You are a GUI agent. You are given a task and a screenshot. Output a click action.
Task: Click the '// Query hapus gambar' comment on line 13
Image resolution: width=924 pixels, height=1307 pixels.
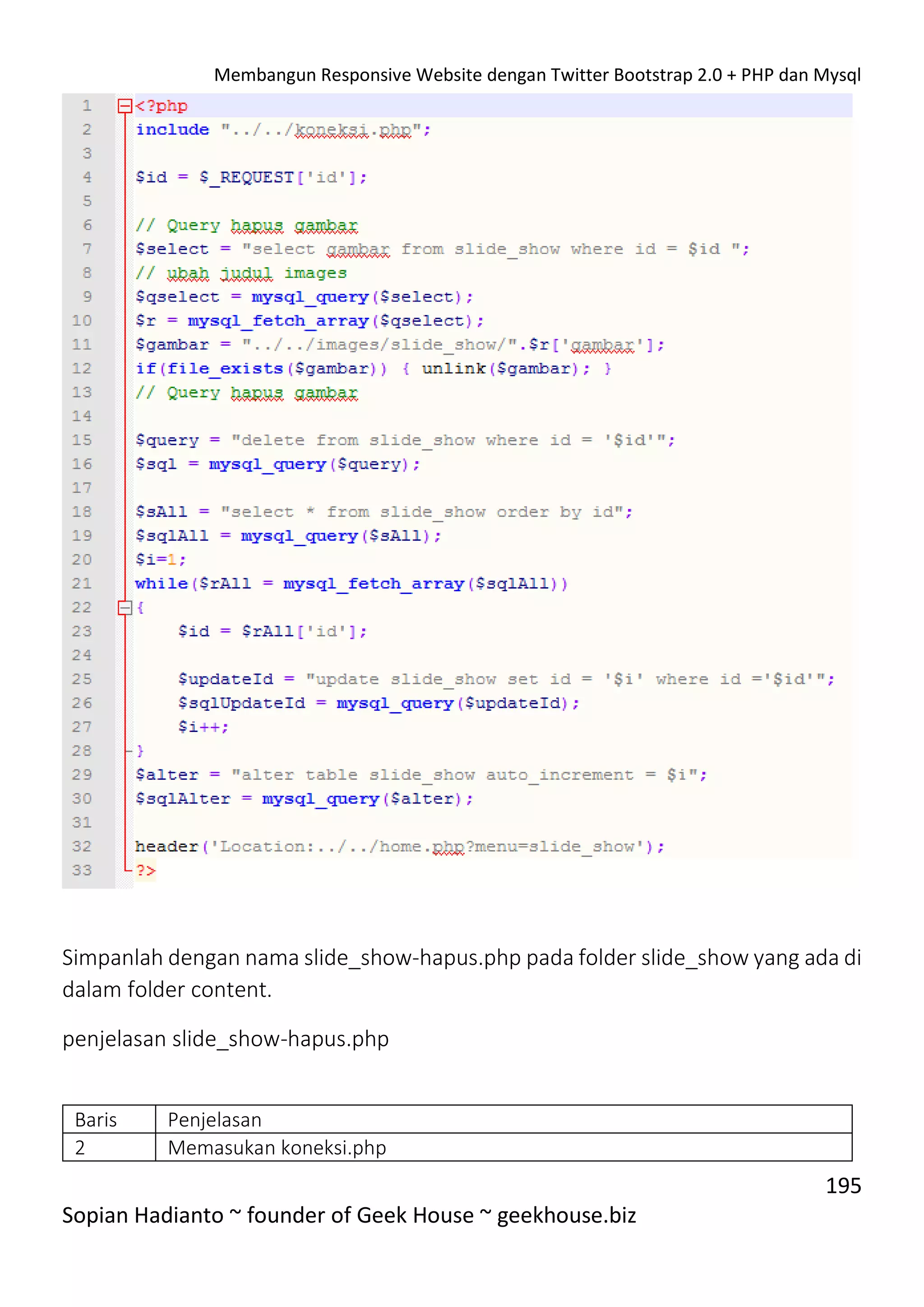(x=246, y=393)
